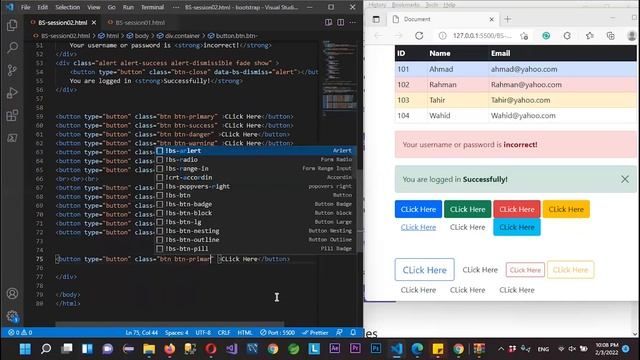This screenshot has width=640, height=360.
Task: Click the body breadcrumb segment
Action: [138, 36]
